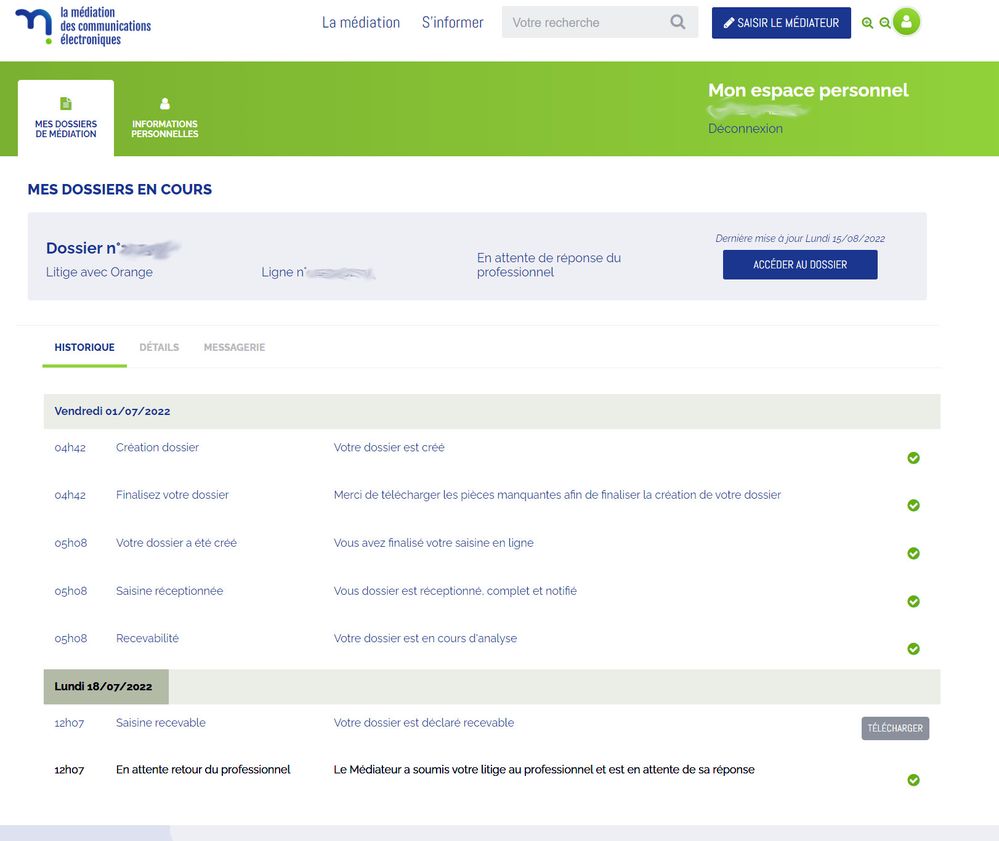The width and height of the screenshot is (999, 841).
Task: Click the green check for Saisine réceptionnée
Action: [x=913, y=601]
